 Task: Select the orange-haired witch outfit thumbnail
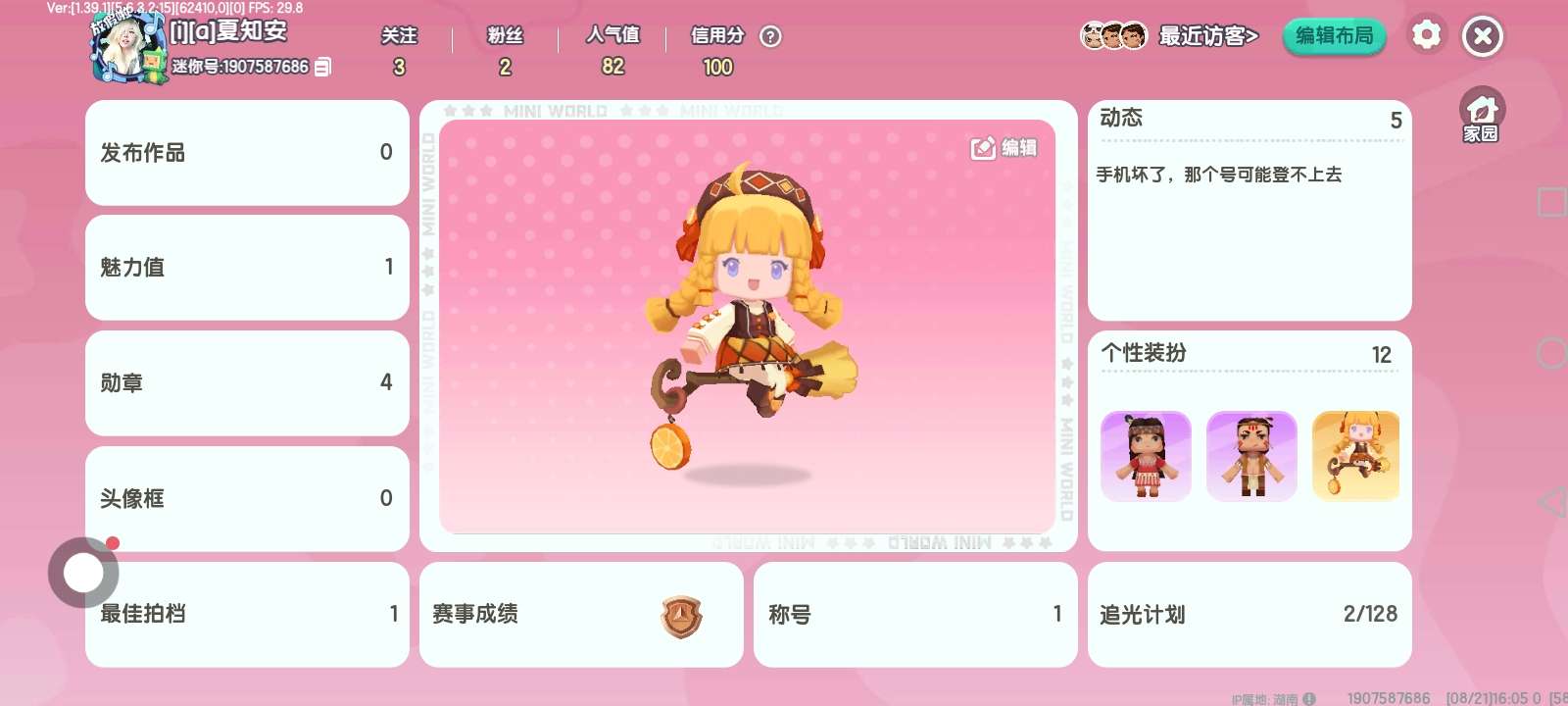(x=1356, y=456)
